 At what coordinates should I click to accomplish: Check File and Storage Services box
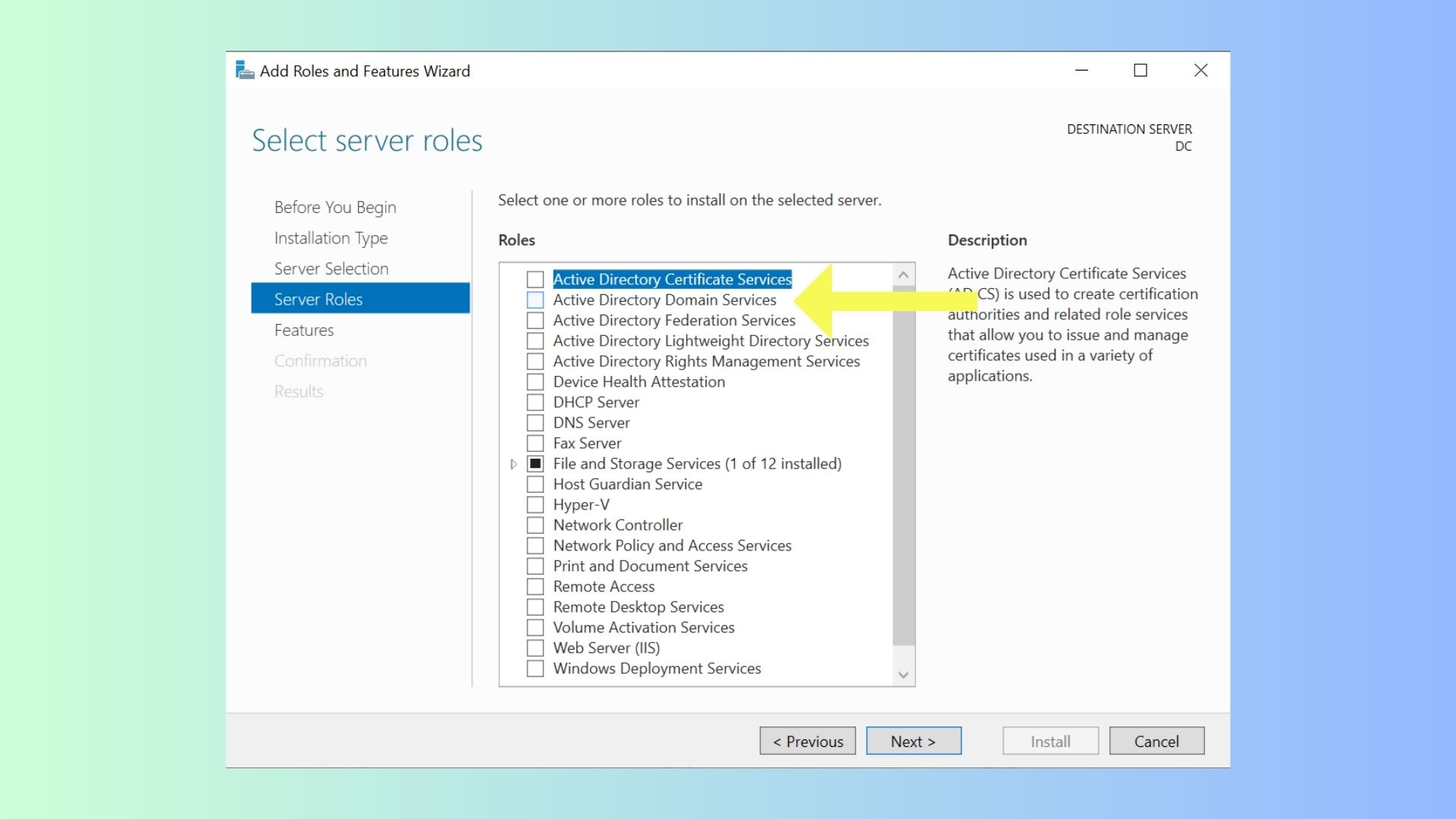(535, 464)
